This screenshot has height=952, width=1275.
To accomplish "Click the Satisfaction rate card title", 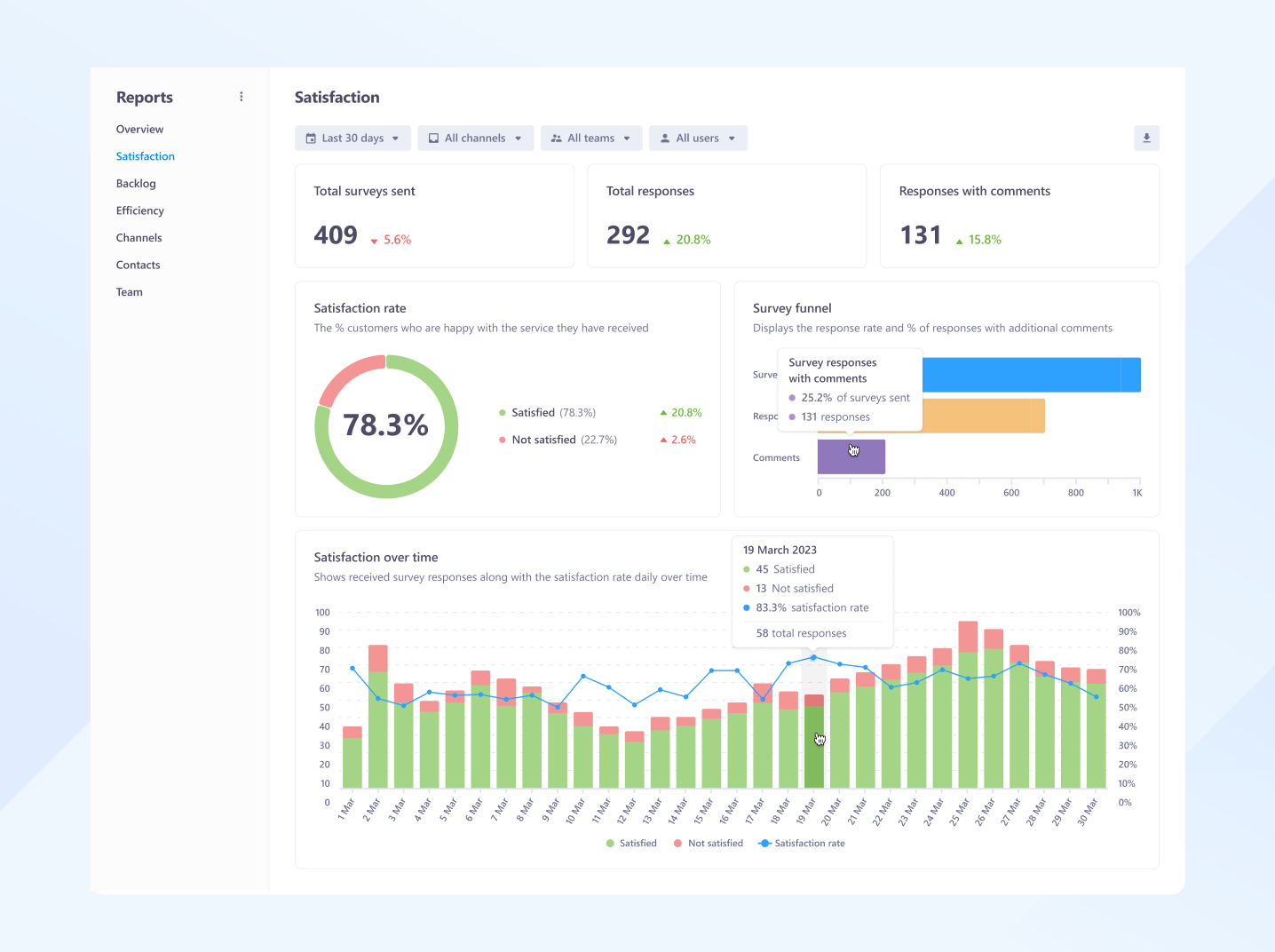I will click(360, 308).
